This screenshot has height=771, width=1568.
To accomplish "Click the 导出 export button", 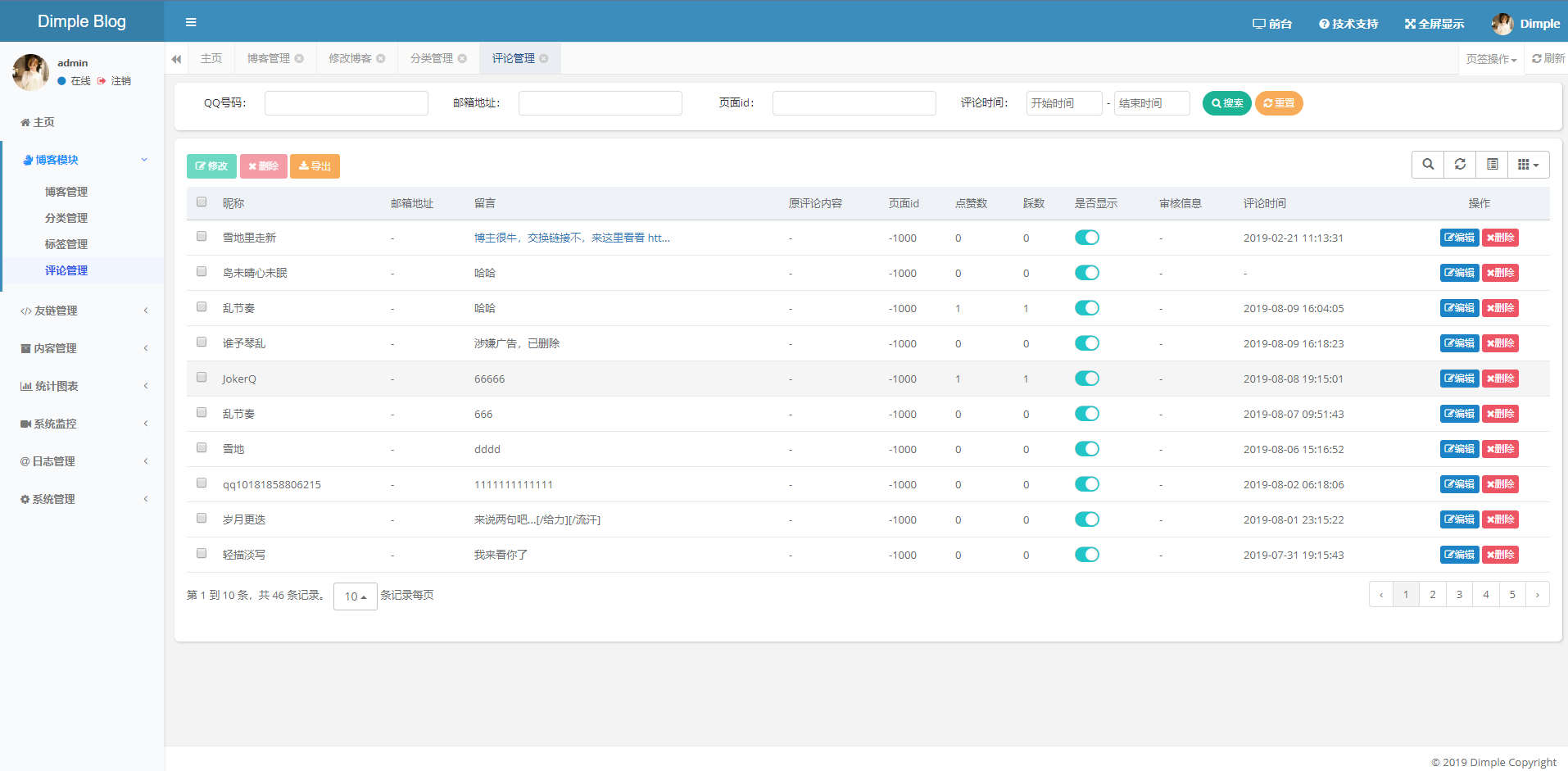I will point(315,166).
